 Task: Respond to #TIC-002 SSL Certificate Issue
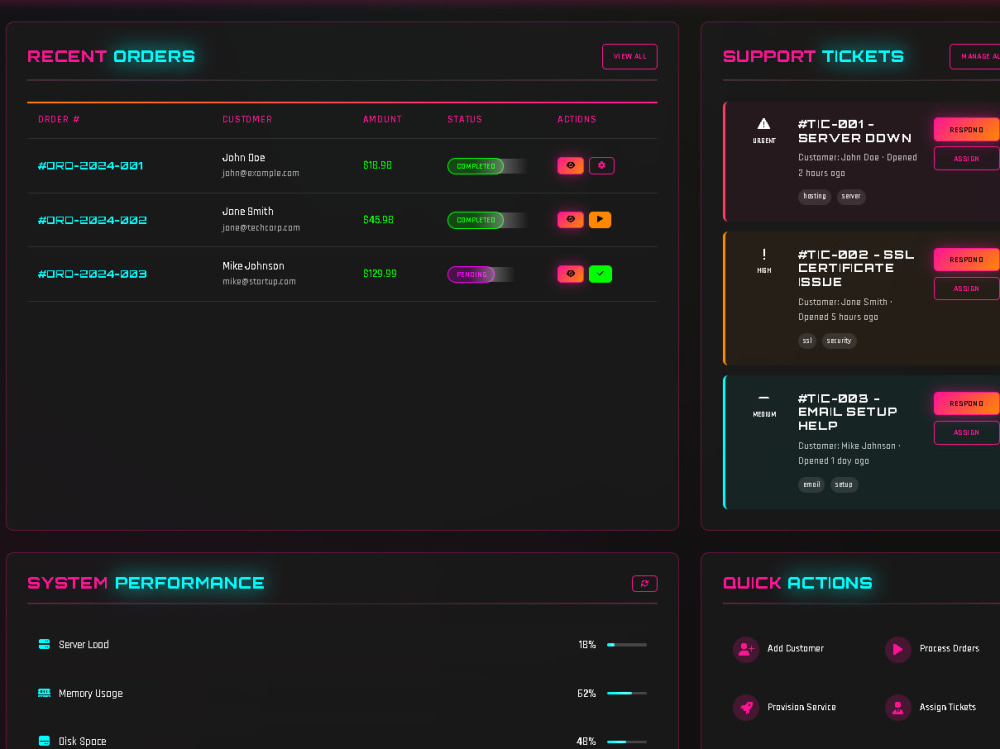(x=966, y=260)
